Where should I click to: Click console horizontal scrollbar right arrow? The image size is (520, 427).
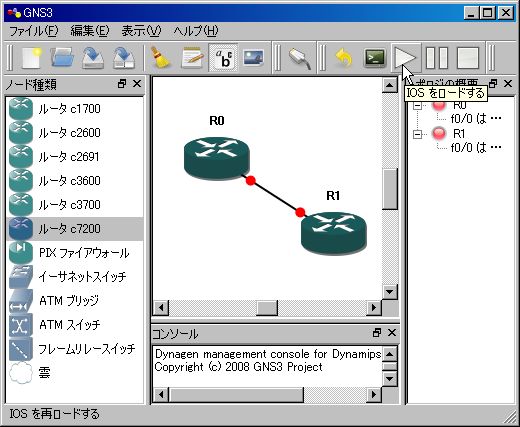[374, 395]
